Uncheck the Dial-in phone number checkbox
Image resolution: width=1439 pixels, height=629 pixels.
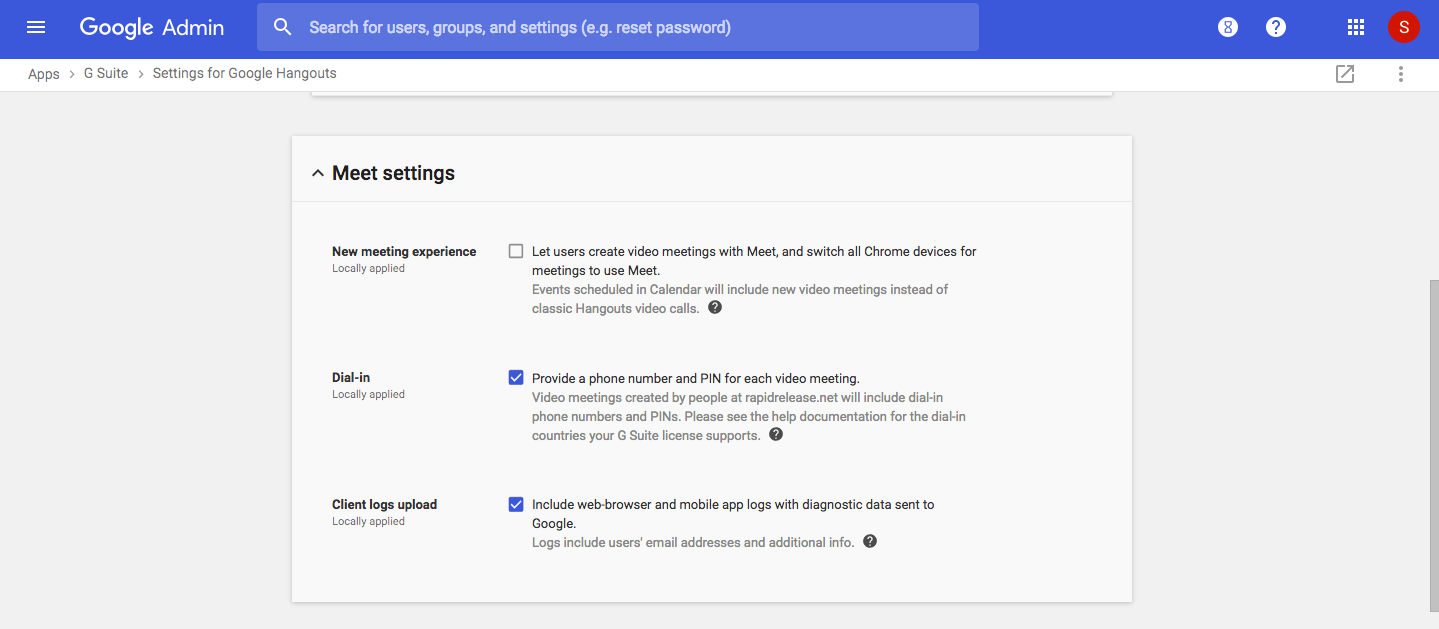tap(516, 377)
